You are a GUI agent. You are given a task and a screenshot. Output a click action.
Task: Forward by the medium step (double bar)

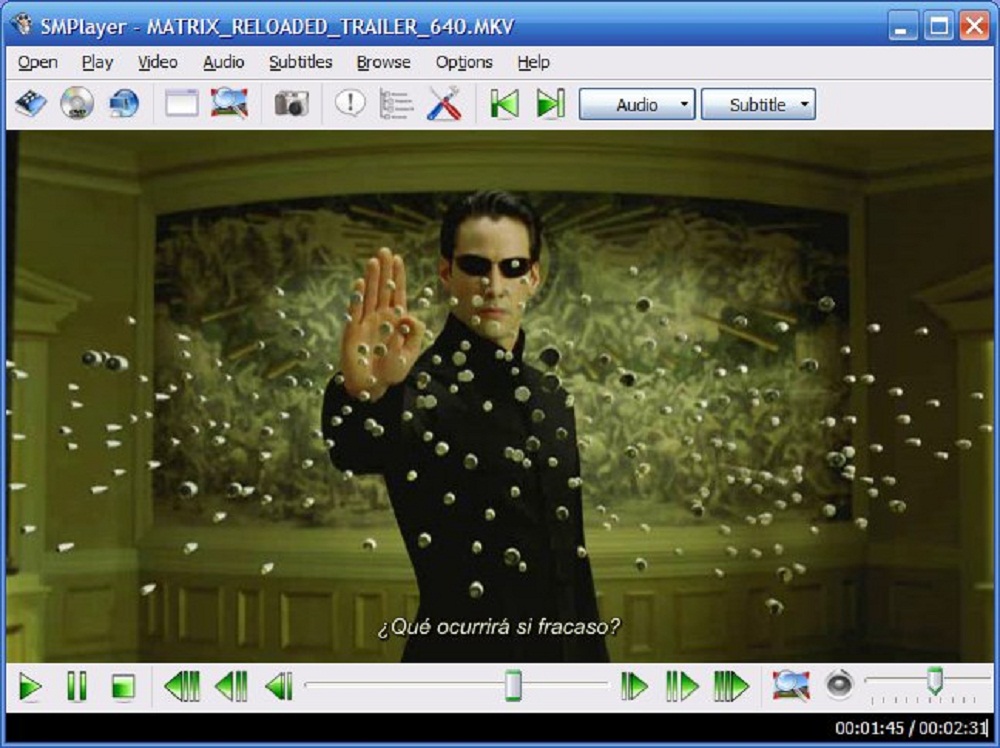click(682, 687)
